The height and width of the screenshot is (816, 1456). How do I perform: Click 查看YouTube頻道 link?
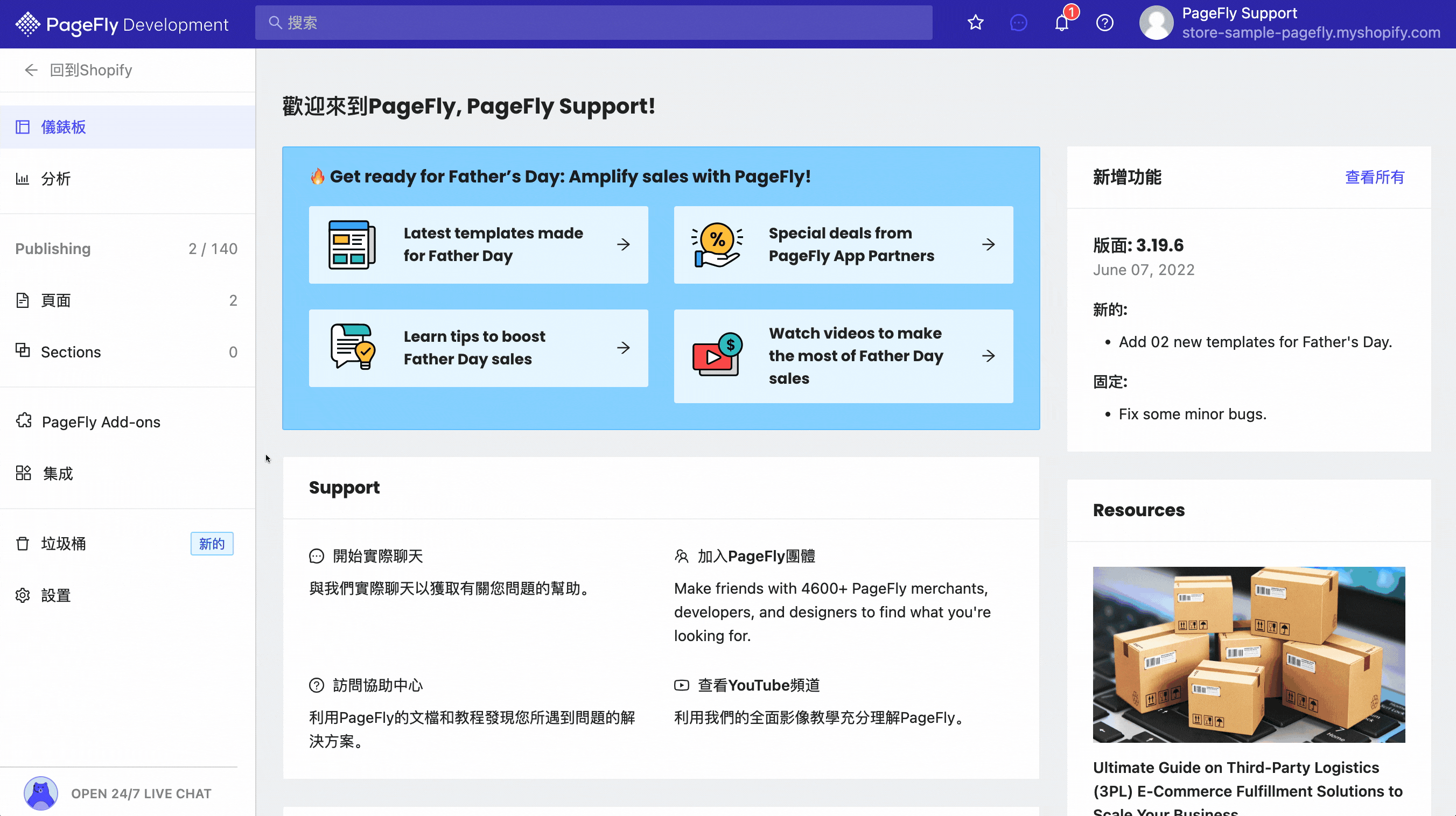pos(759,685)
